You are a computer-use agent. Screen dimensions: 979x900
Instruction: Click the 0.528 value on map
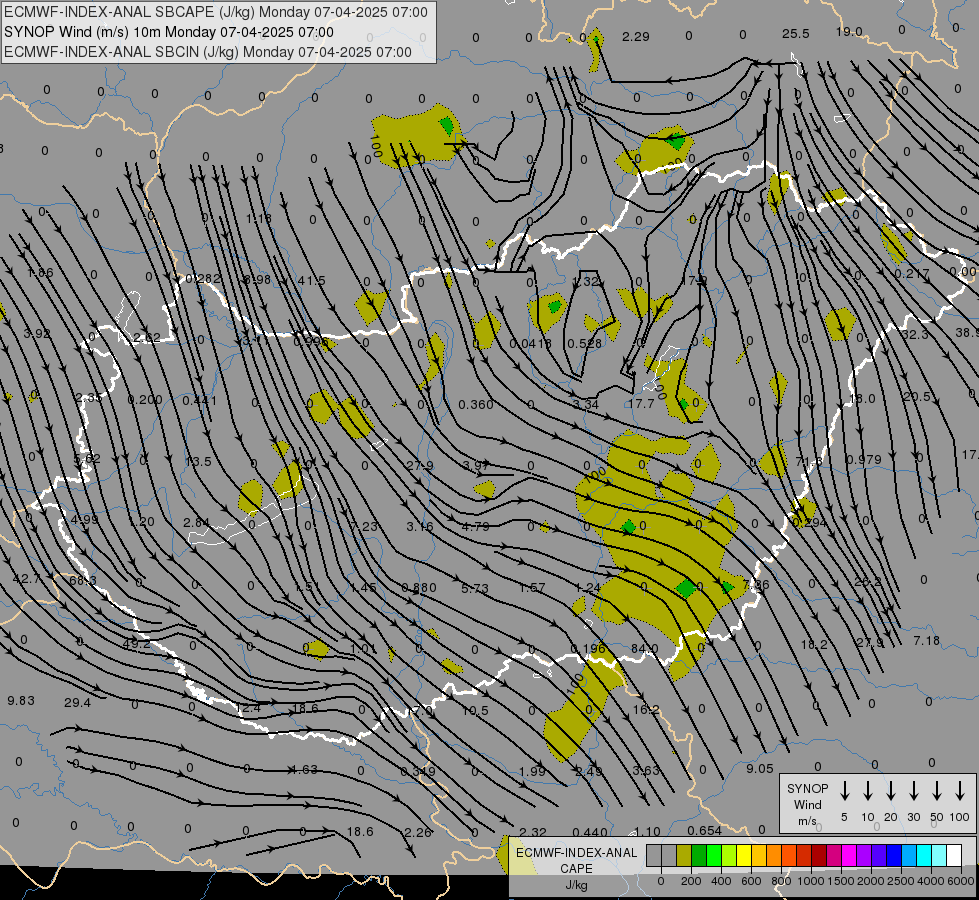pos(584,344)
